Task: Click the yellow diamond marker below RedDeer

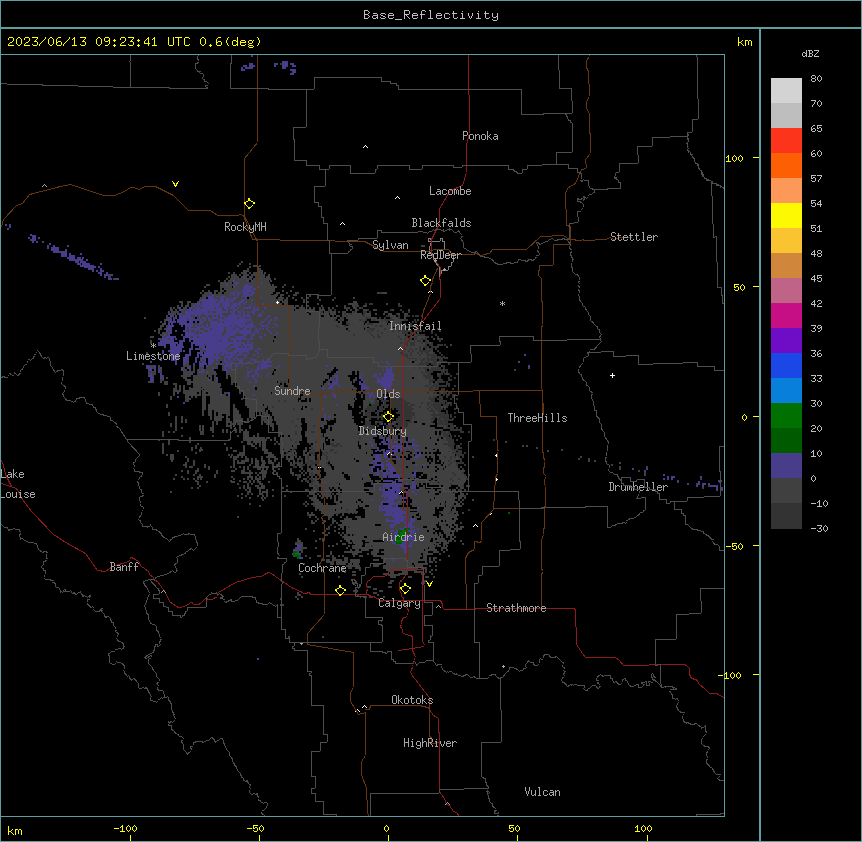Action: pos(426,281)
